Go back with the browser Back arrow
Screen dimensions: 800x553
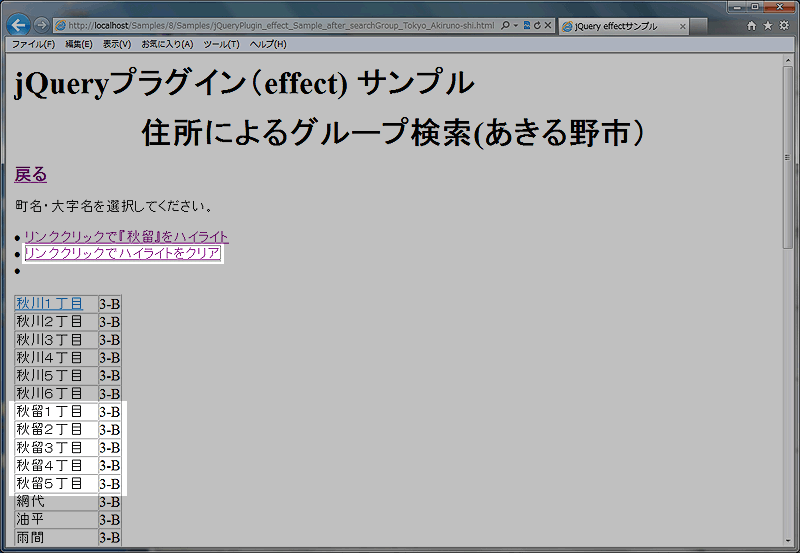(x=18, y=24)
